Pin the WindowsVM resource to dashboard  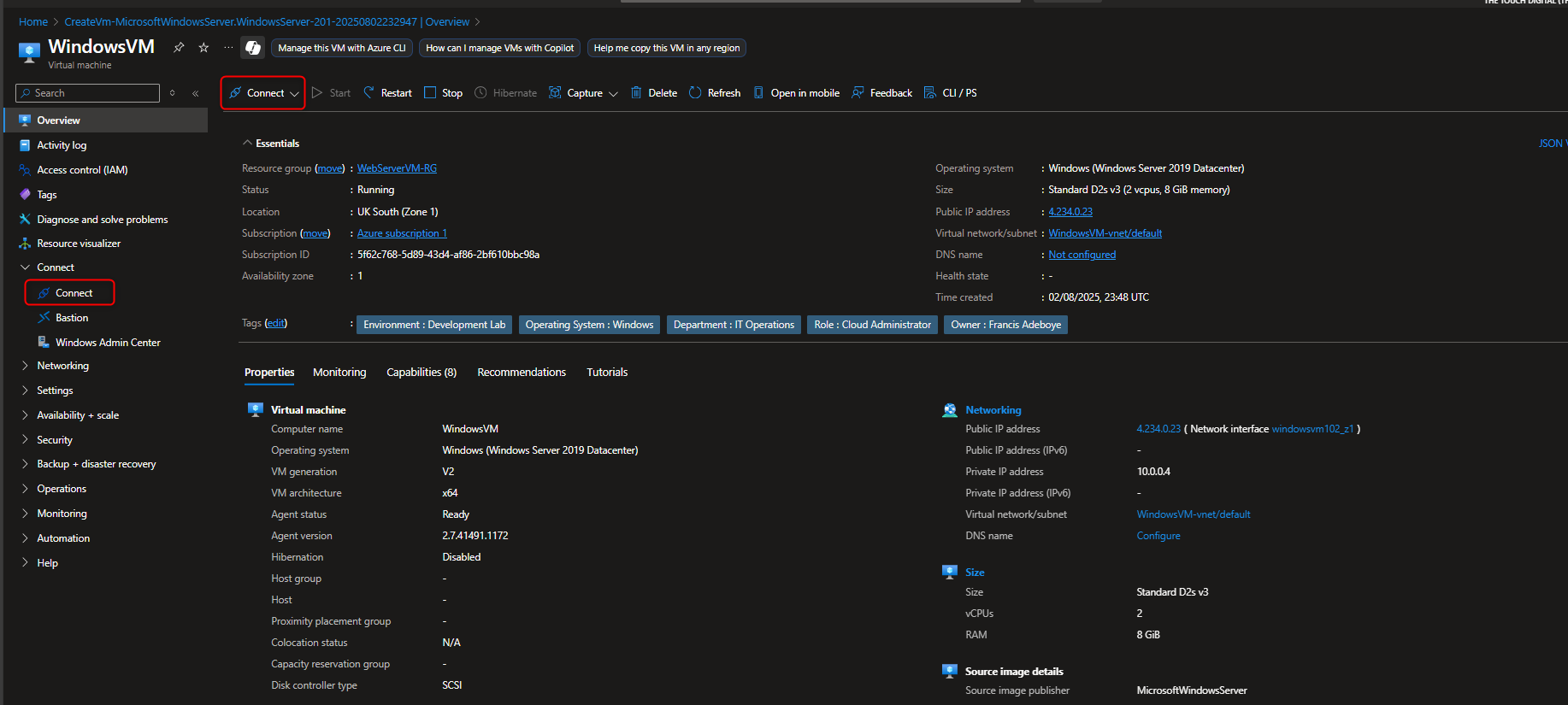pyautogui.click(x=179, y=48)
